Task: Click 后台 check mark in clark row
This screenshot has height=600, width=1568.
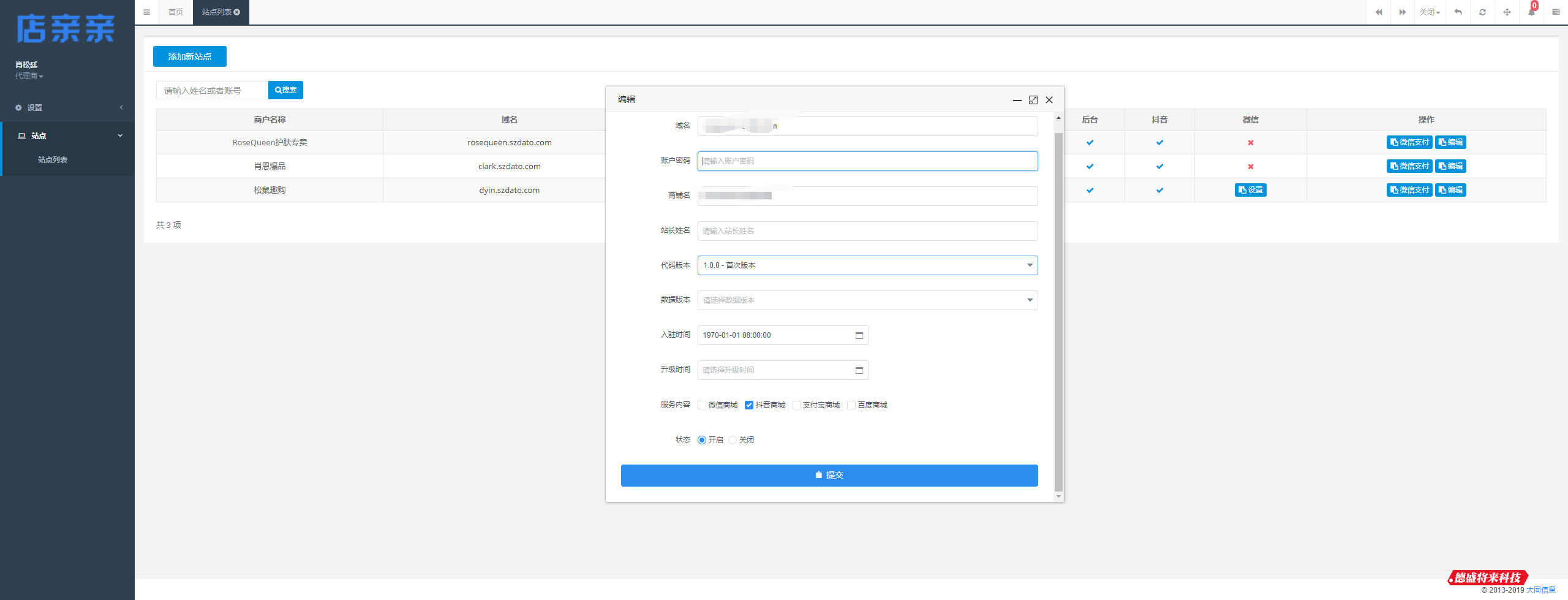Action: coord(1090,167)
